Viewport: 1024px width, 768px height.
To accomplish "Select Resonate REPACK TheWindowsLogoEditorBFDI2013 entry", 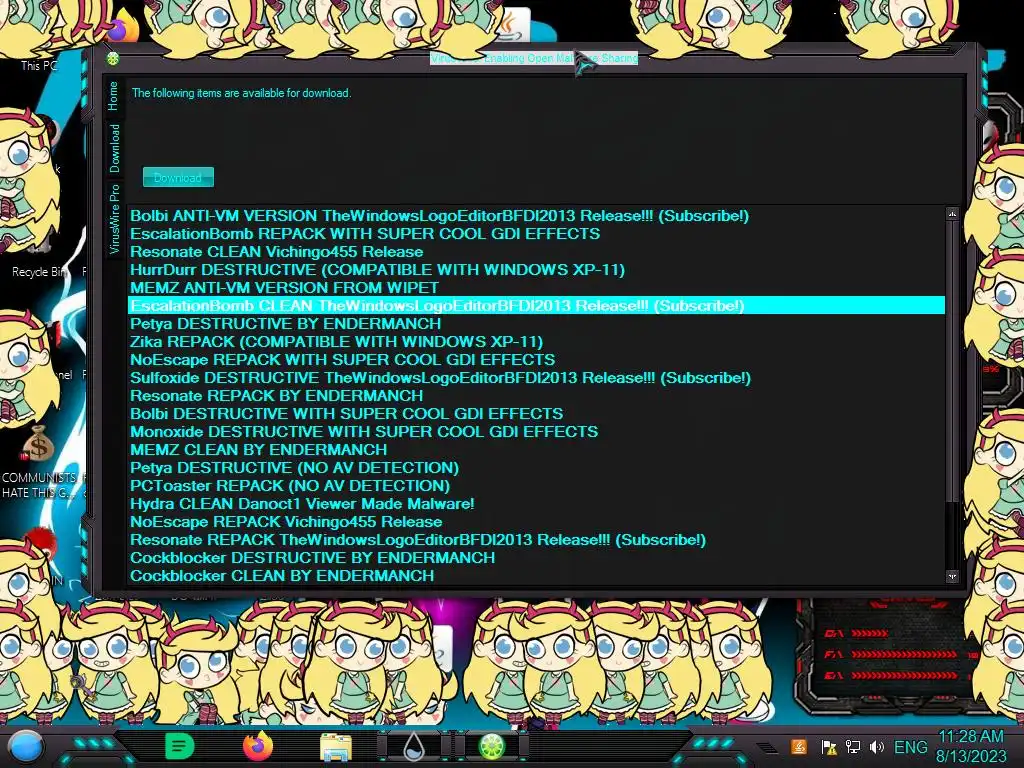I will (536, 540).
